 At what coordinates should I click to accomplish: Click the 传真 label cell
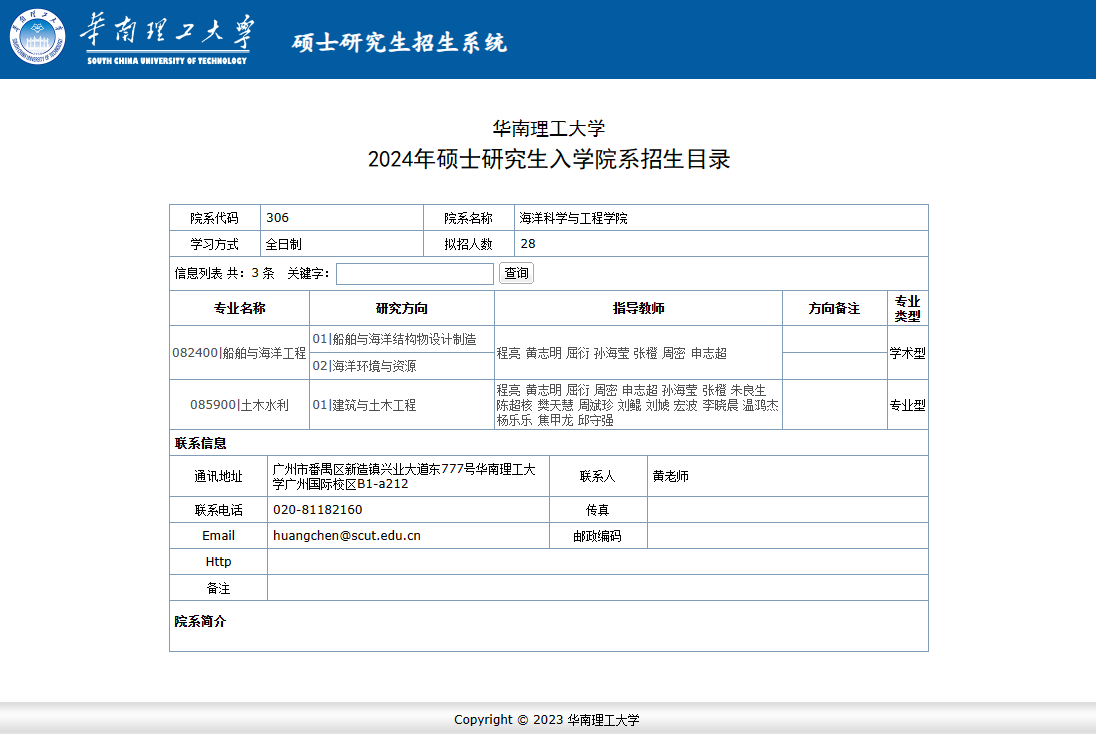point(598,510)
